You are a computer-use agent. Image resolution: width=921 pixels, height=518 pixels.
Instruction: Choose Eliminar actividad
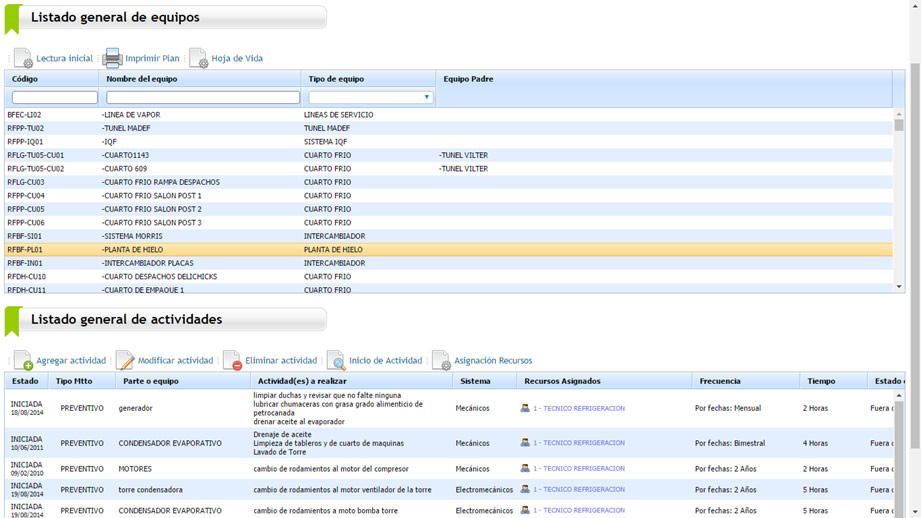(x=281, y=361)
